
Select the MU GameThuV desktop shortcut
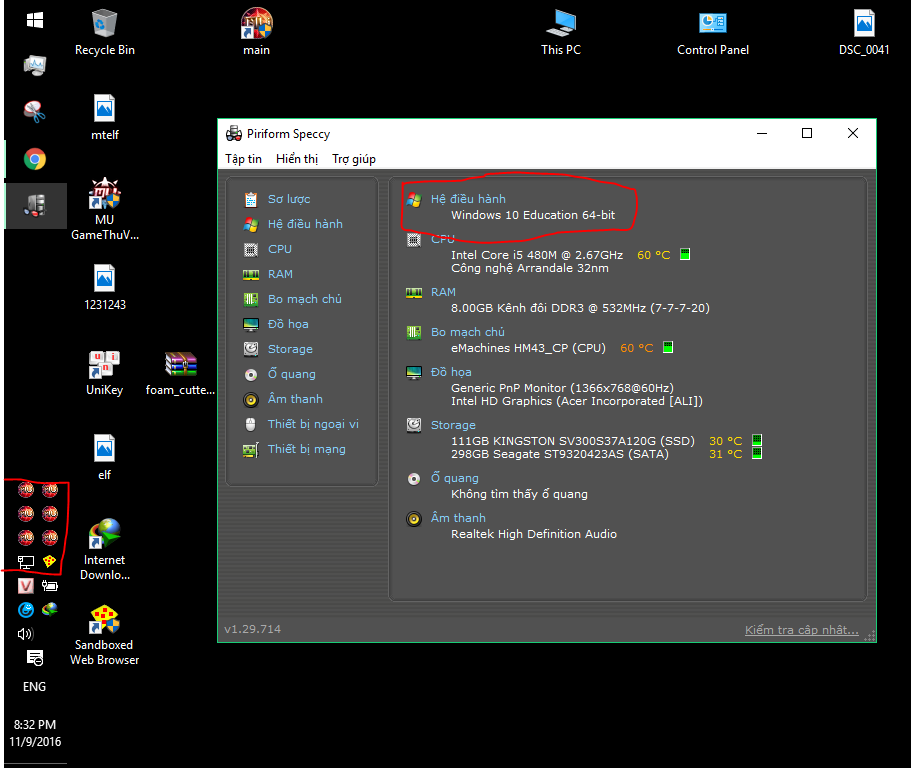pos(105,209)
